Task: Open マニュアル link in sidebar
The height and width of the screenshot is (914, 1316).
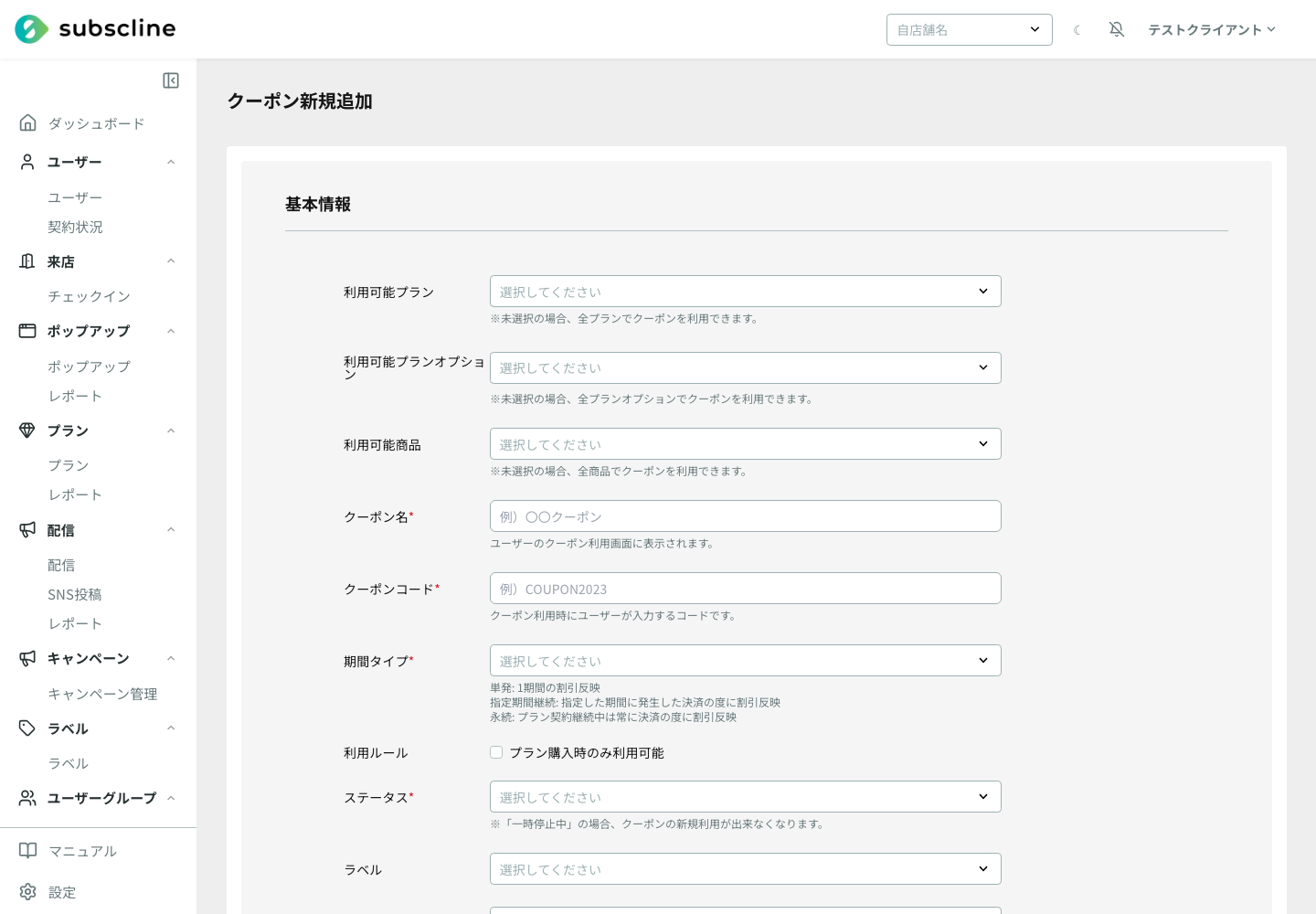Action: tap(82, 851)
